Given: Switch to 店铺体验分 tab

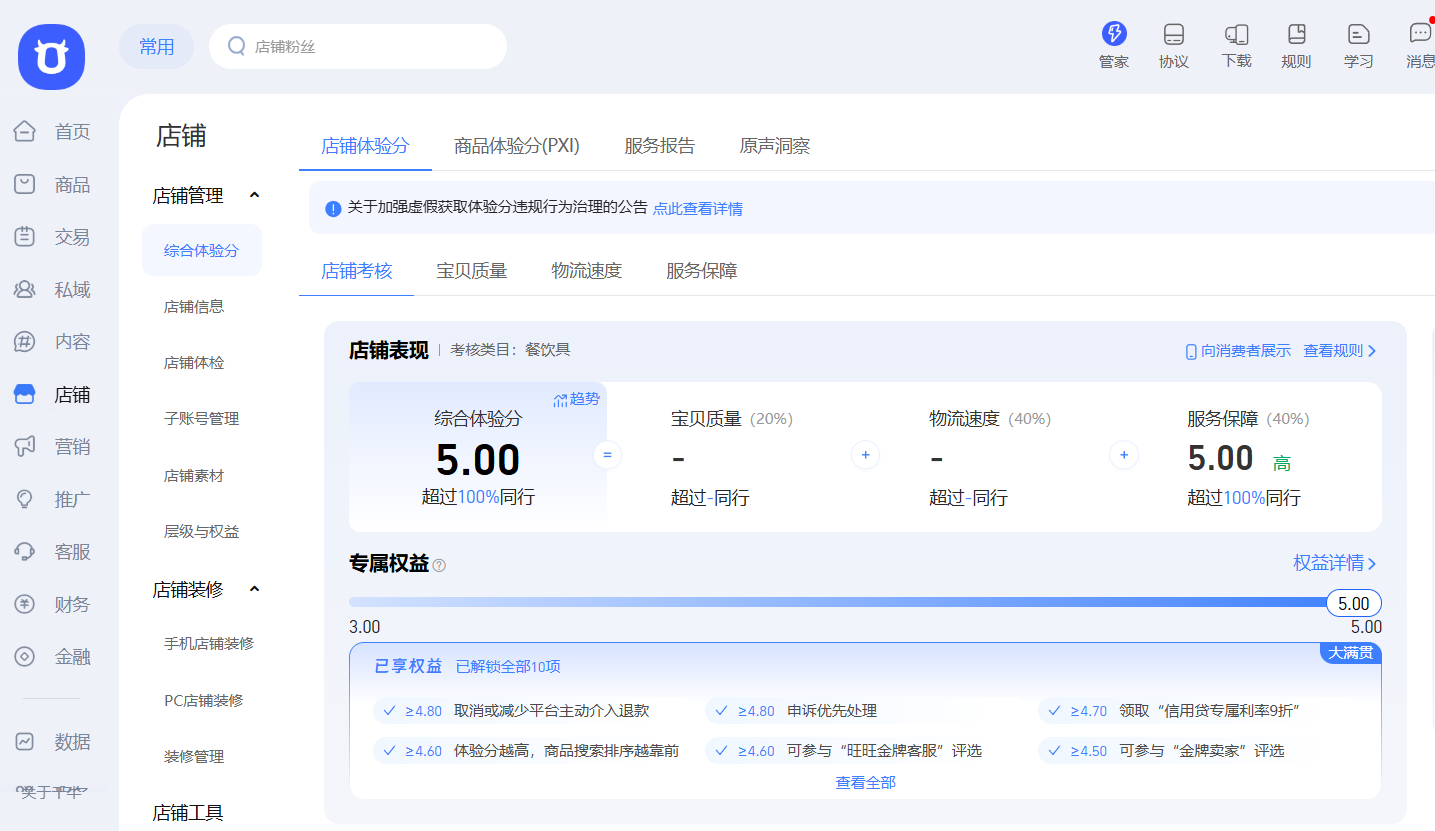Looking at the screenshot, I should (x=365, y=146).
